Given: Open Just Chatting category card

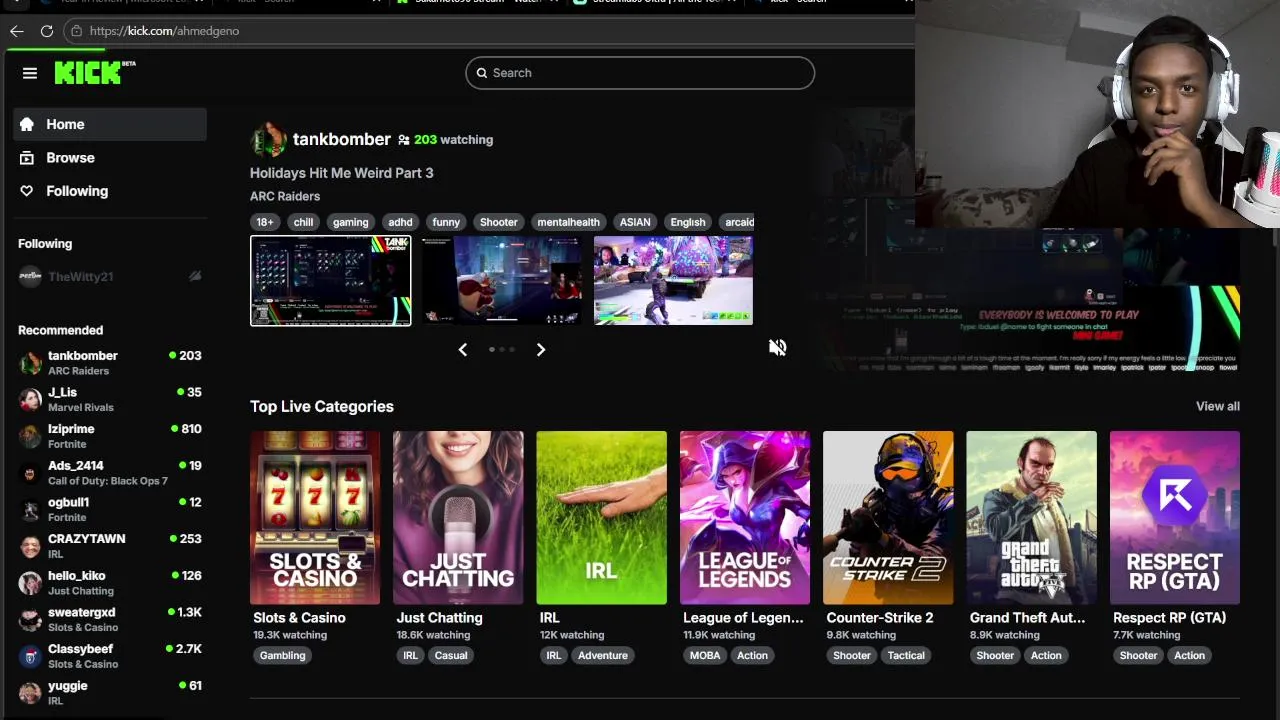Looking at the screenshot, I should [458, 518].
